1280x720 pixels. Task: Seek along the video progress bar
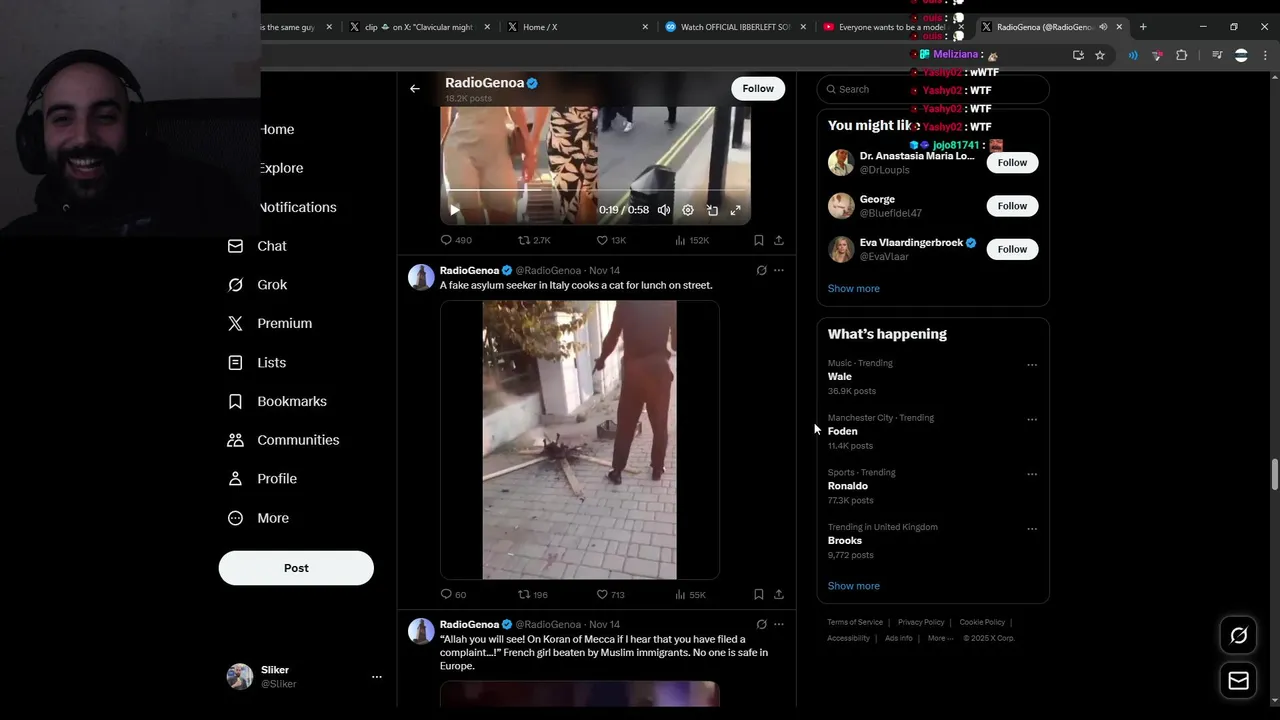coord(595,190)
